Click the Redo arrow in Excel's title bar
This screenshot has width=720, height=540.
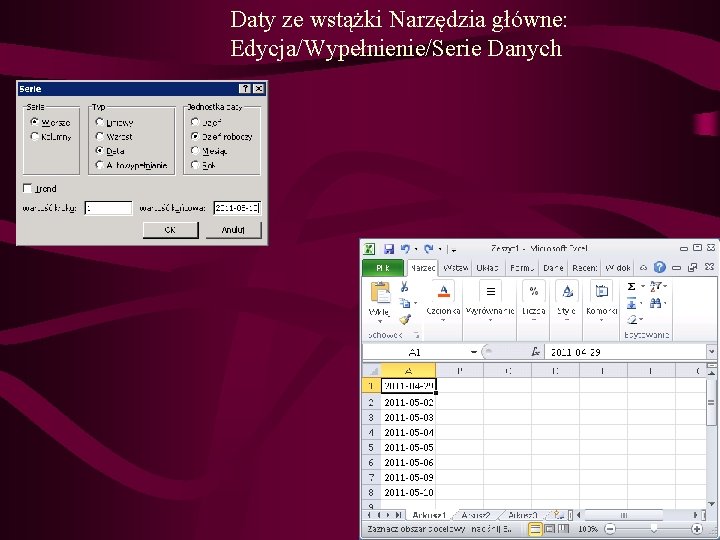pos(429,249)
